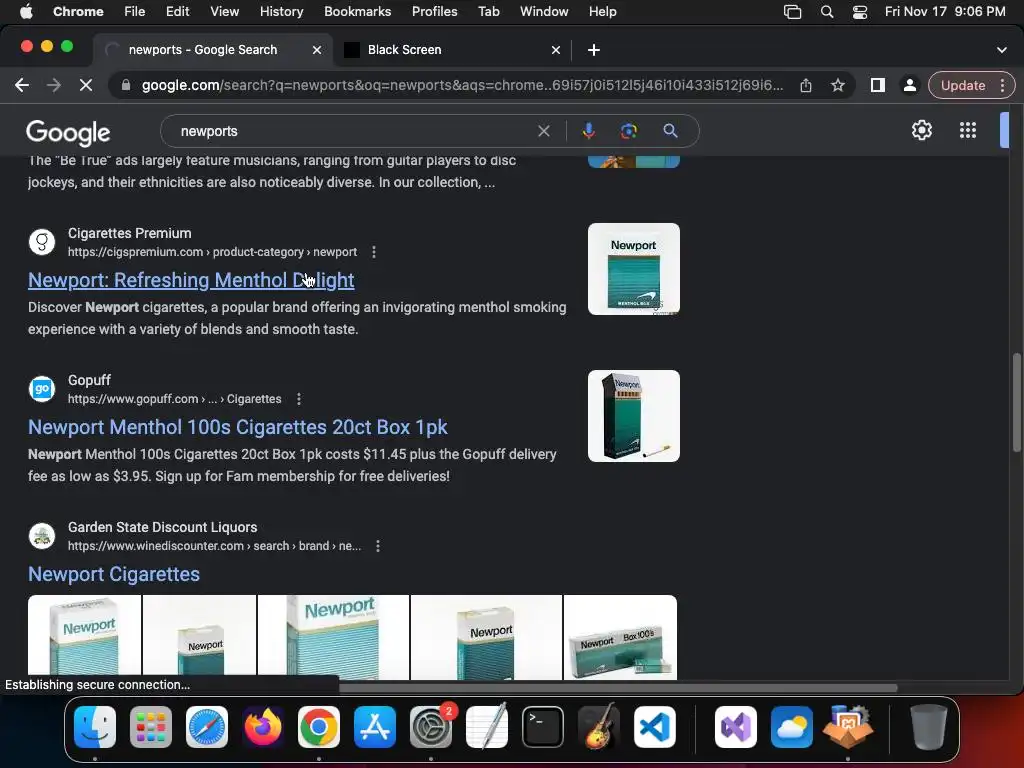This screenshot has width=1024, height=768.
Task: Open Newport: Refreshing Menthol Delight result
Action: pos(191,280)
